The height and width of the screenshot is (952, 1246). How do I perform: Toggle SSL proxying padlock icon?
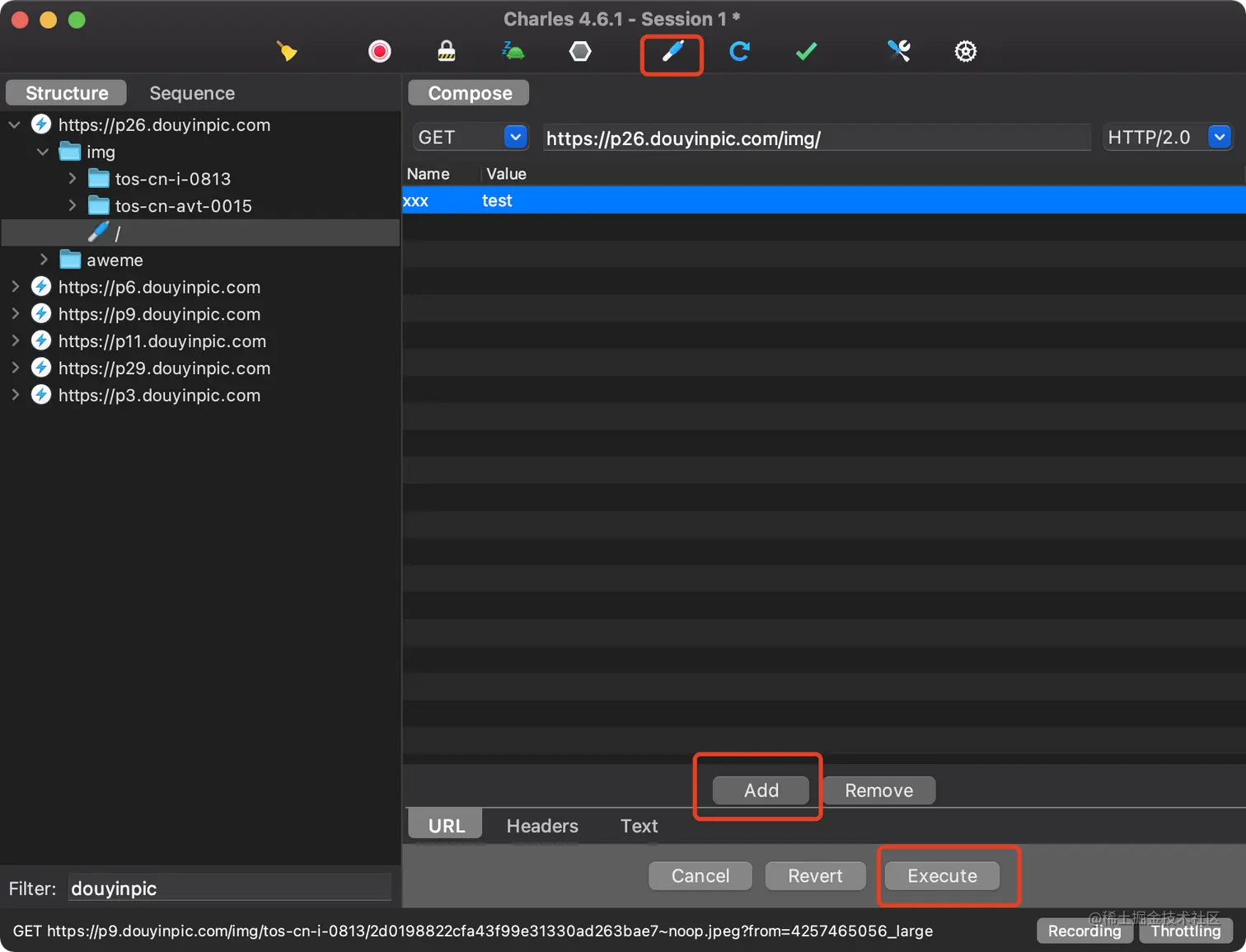447,52
